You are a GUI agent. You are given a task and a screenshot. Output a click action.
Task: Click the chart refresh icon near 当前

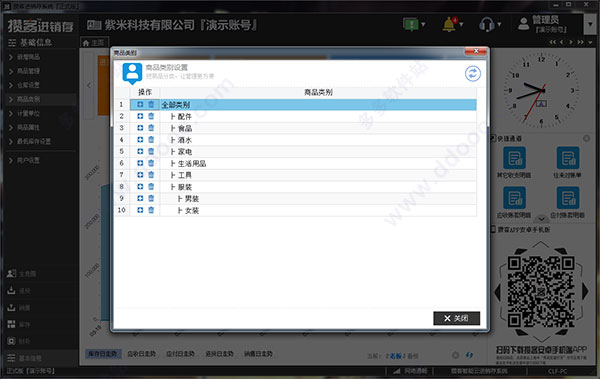click(469, 355)
